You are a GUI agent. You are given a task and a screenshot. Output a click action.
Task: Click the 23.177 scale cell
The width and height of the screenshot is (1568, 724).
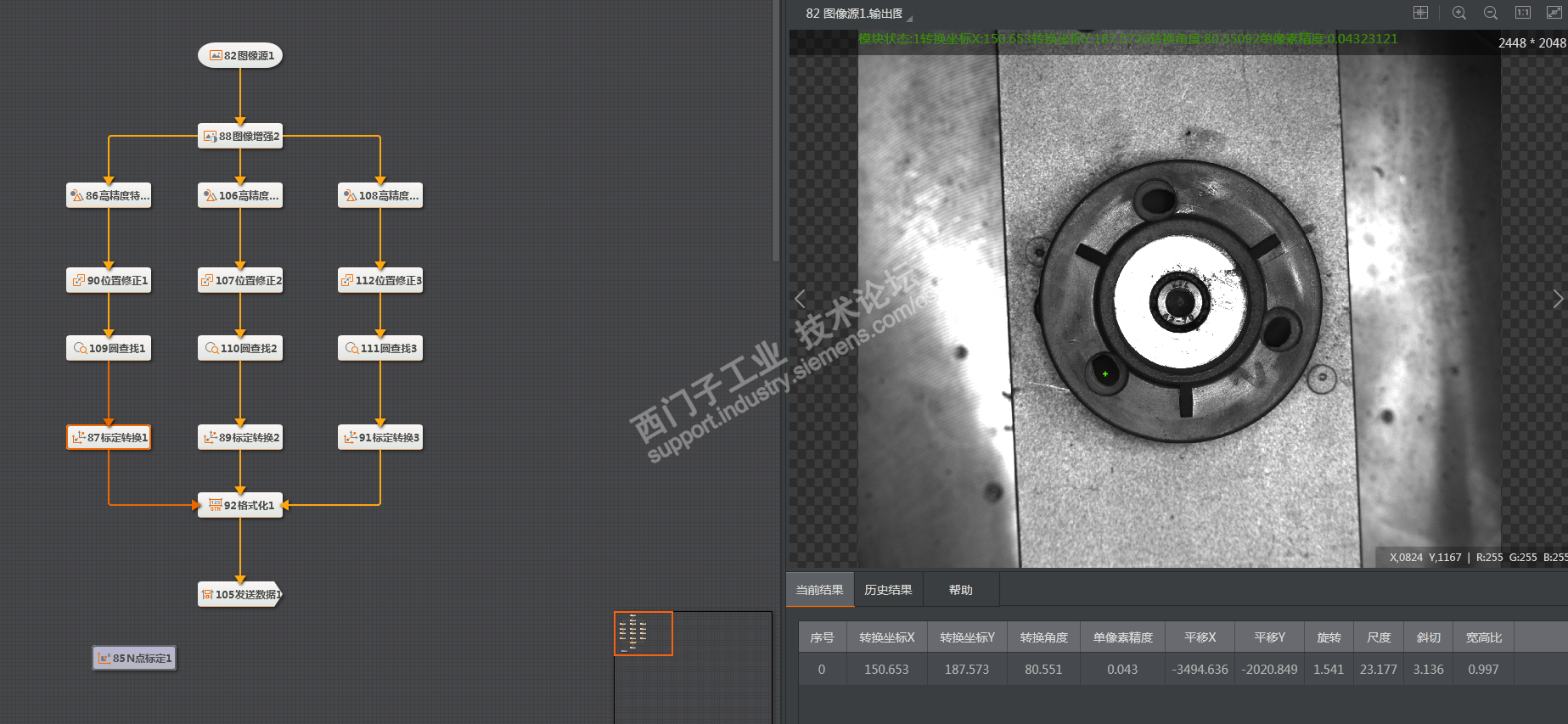point(1379,669)
